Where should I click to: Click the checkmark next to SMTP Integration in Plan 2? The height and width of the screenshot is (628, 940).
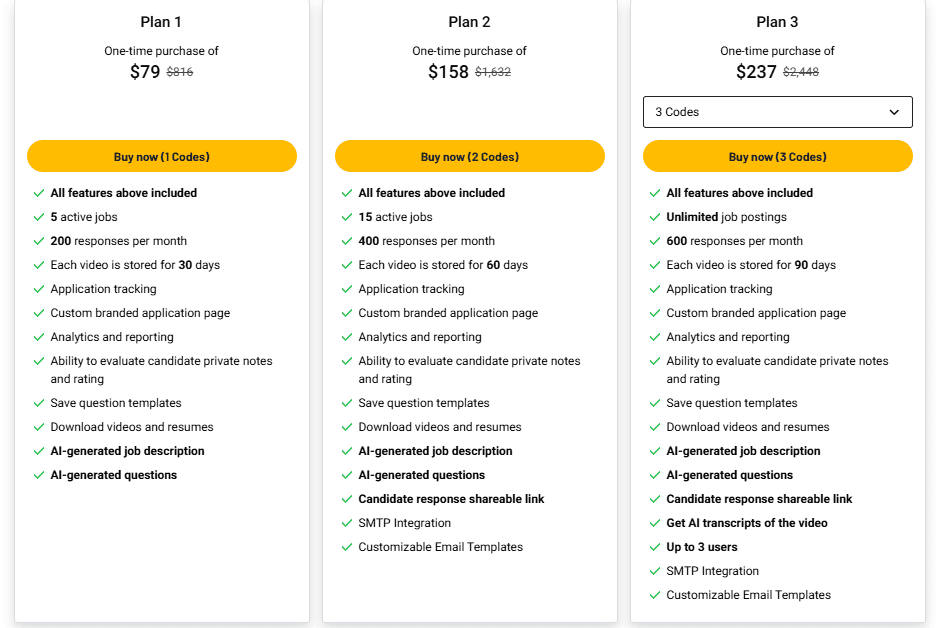point(346,523)
